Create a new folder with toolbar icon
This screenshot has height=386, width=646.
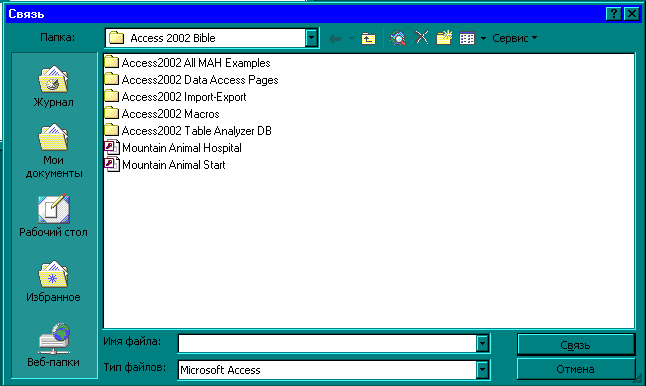(x=444, y=37)
